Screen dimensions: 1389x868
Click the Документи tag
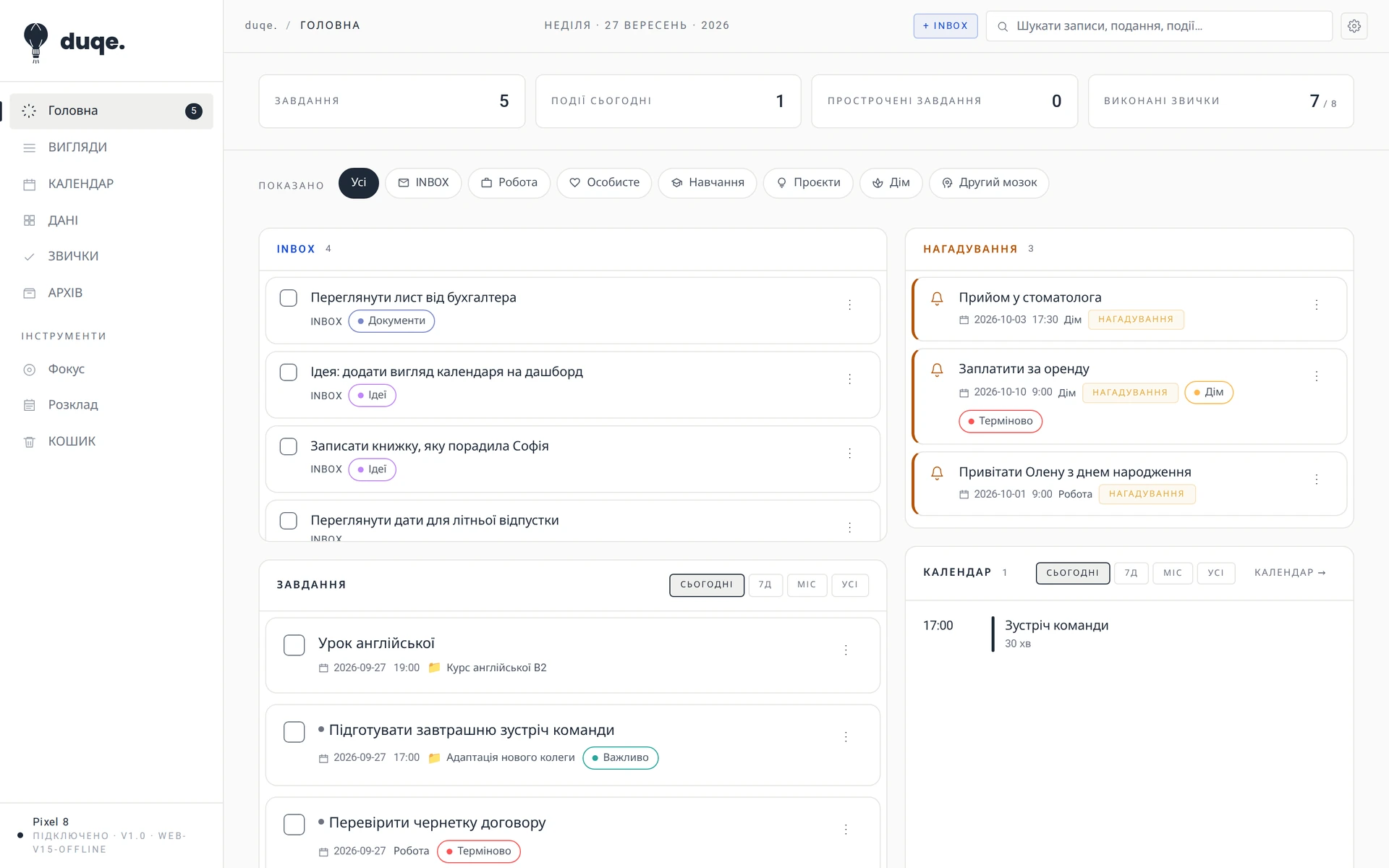coord(391,321)
